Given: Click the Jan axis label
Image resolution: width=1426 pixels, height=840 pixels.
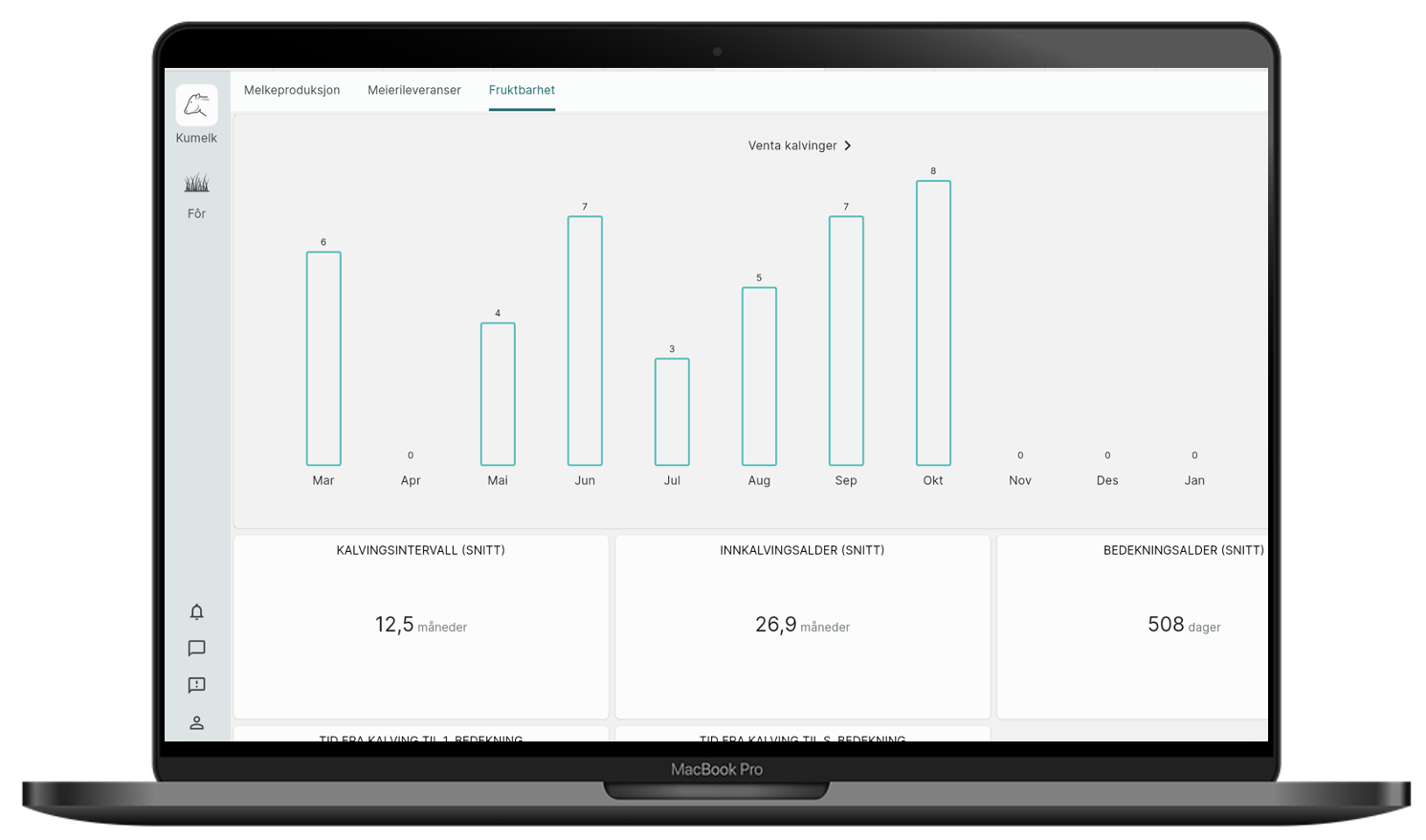Looking at the screenshot, I should [x=1194, y=480].
